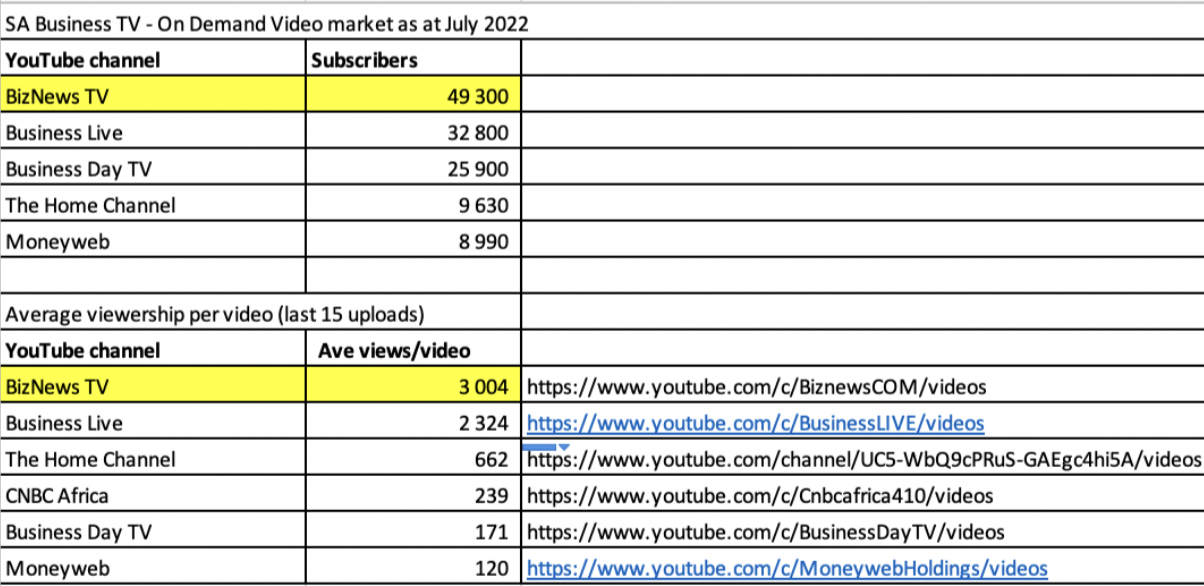Select The Home Channel cell beside 9 630
Image resolution: width=1204 pixels, height=586 pixels.
153,205
